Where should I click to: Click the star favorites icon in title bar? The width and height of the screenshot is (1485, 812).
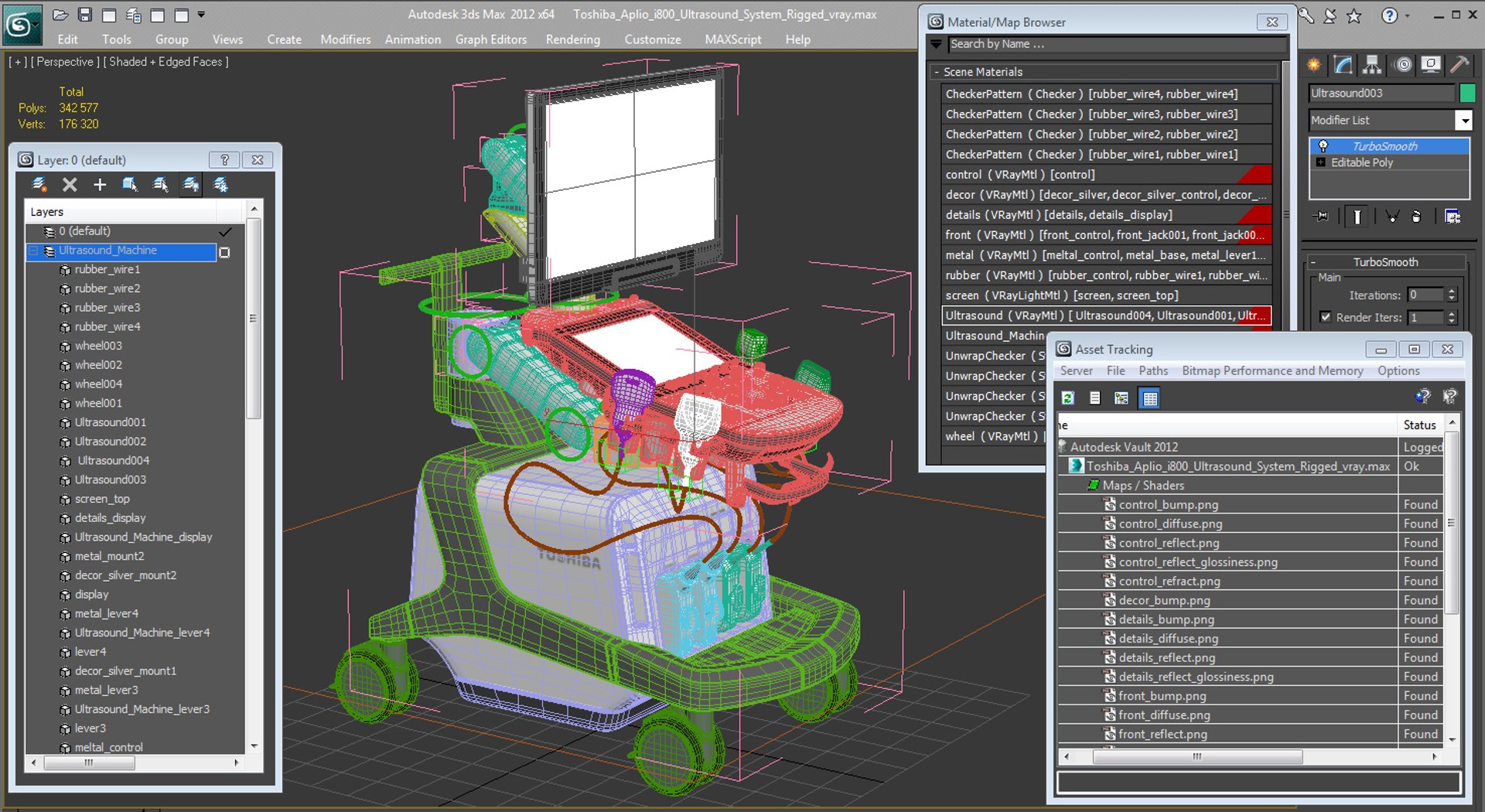1354,15
